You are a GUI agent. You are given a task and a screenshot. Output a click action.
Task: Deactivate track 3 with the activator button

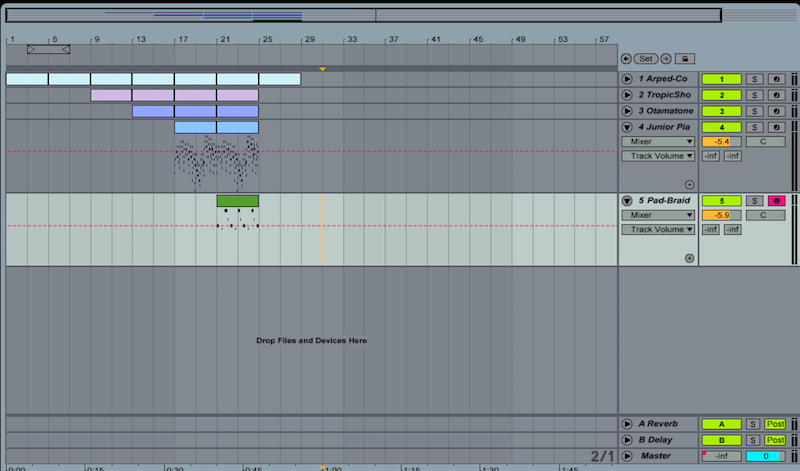721,111
